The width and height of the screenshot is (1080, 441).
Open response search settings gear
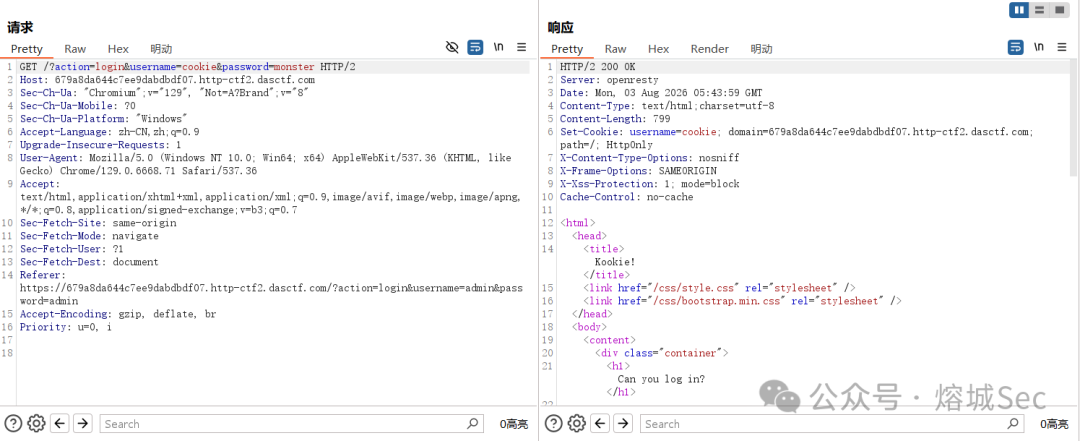click(x=576, y=423)
